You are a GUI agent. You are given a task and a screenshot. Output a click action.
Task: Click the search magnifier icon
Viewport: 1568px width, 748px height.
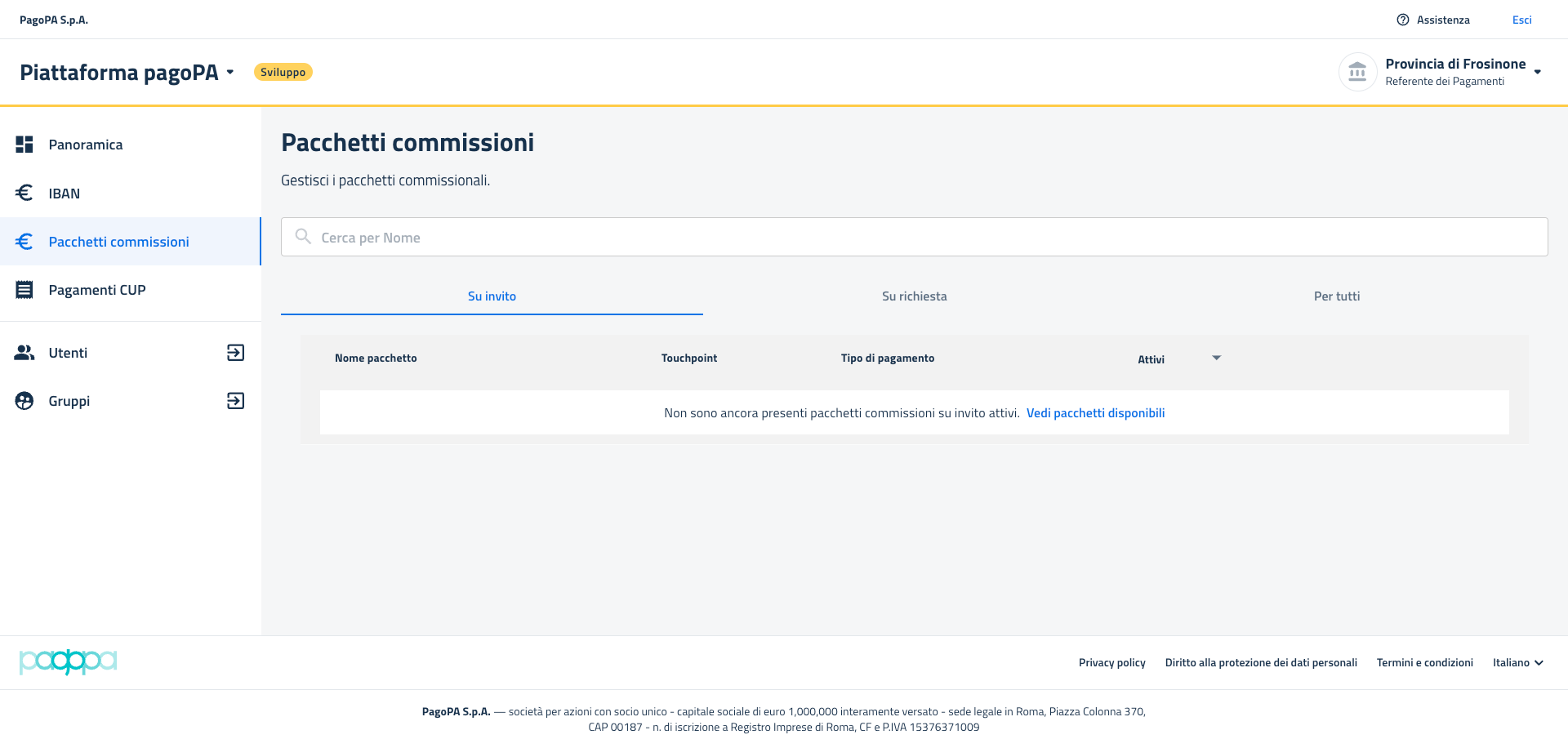pos(303,237)
